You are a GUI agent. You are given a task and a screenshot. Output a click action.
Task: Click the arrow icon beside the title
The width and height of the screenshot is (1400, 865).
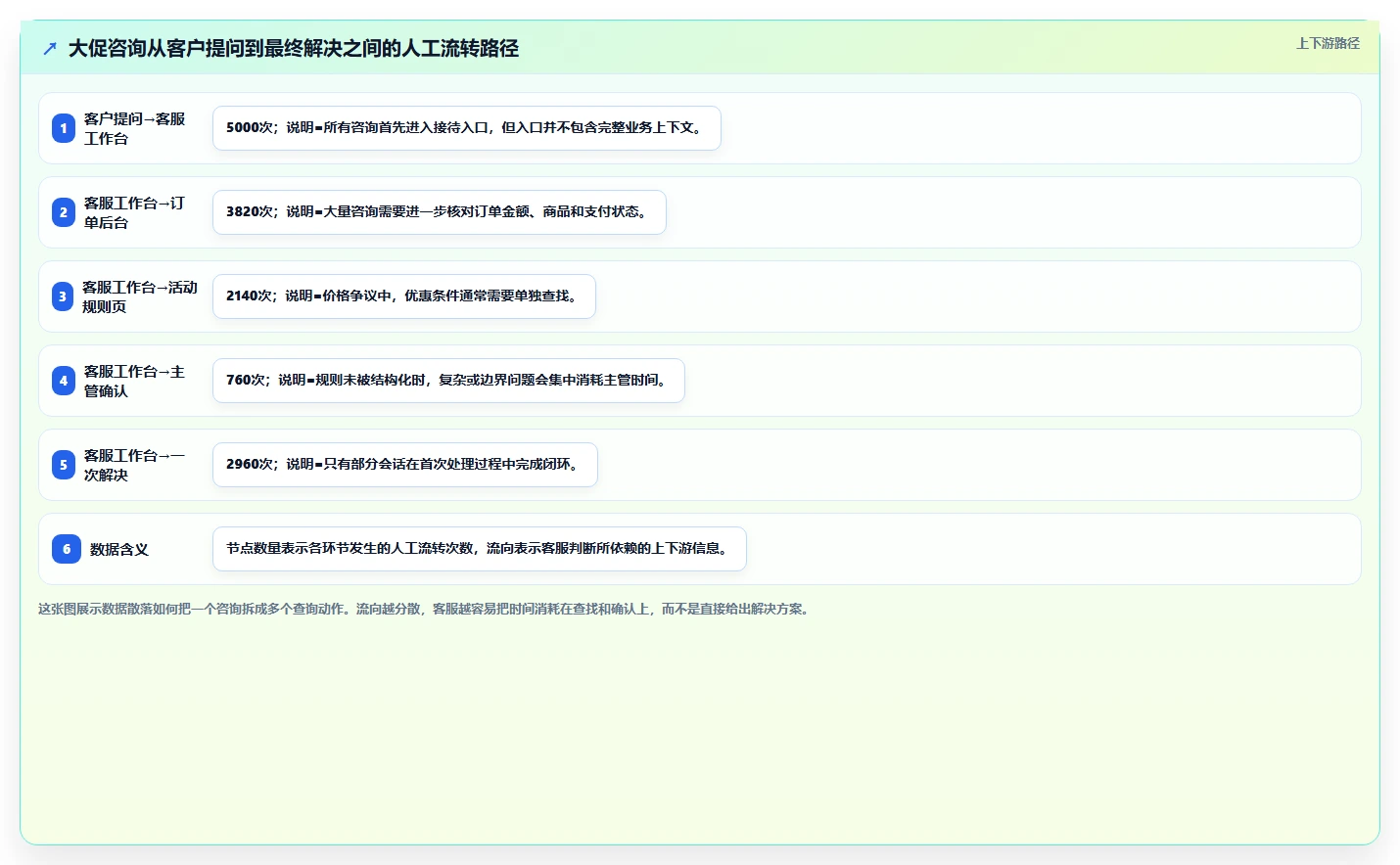pyautogui.click(x=50, y=48)
